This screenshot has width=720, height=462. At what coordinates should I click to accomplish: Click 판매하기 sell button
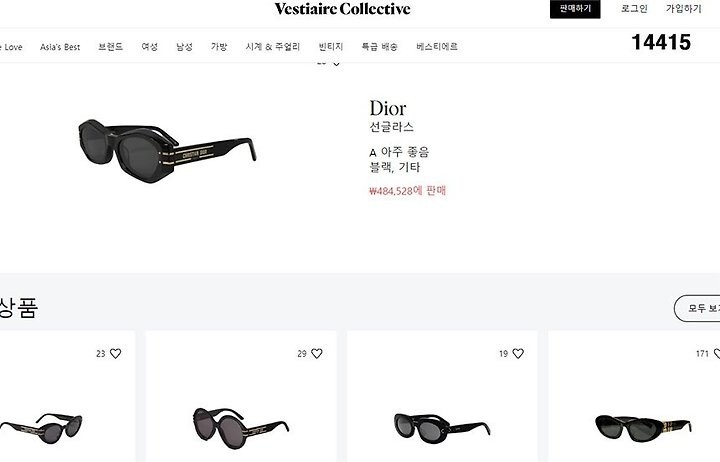point(575,9)
